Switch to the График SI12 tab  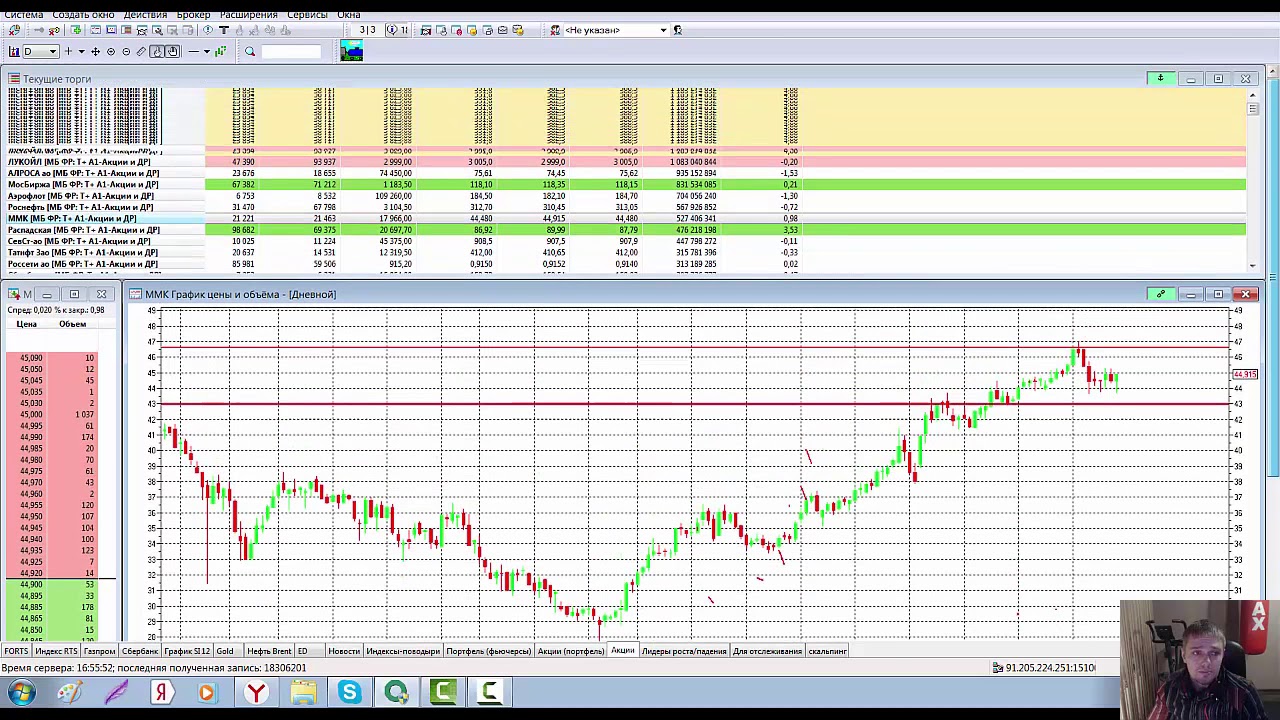click(187, 651)
